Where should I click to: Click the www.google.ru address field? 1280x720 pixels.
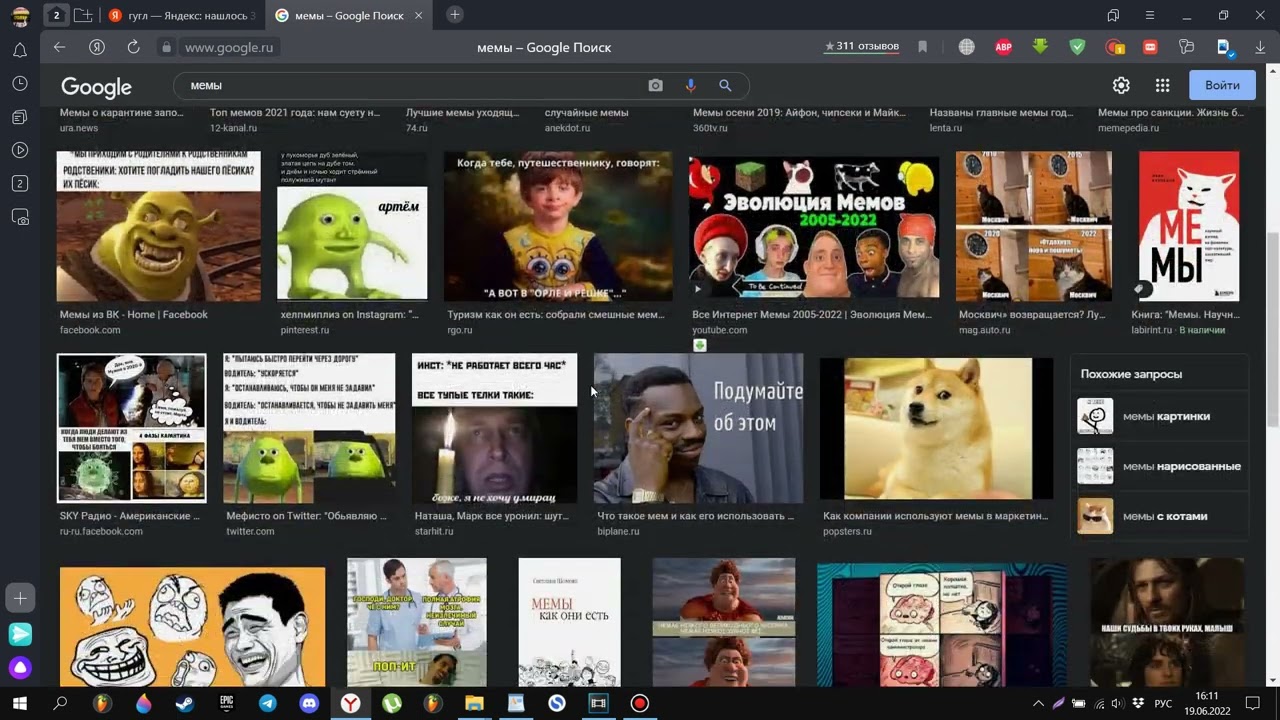click(x=229, y=47)
